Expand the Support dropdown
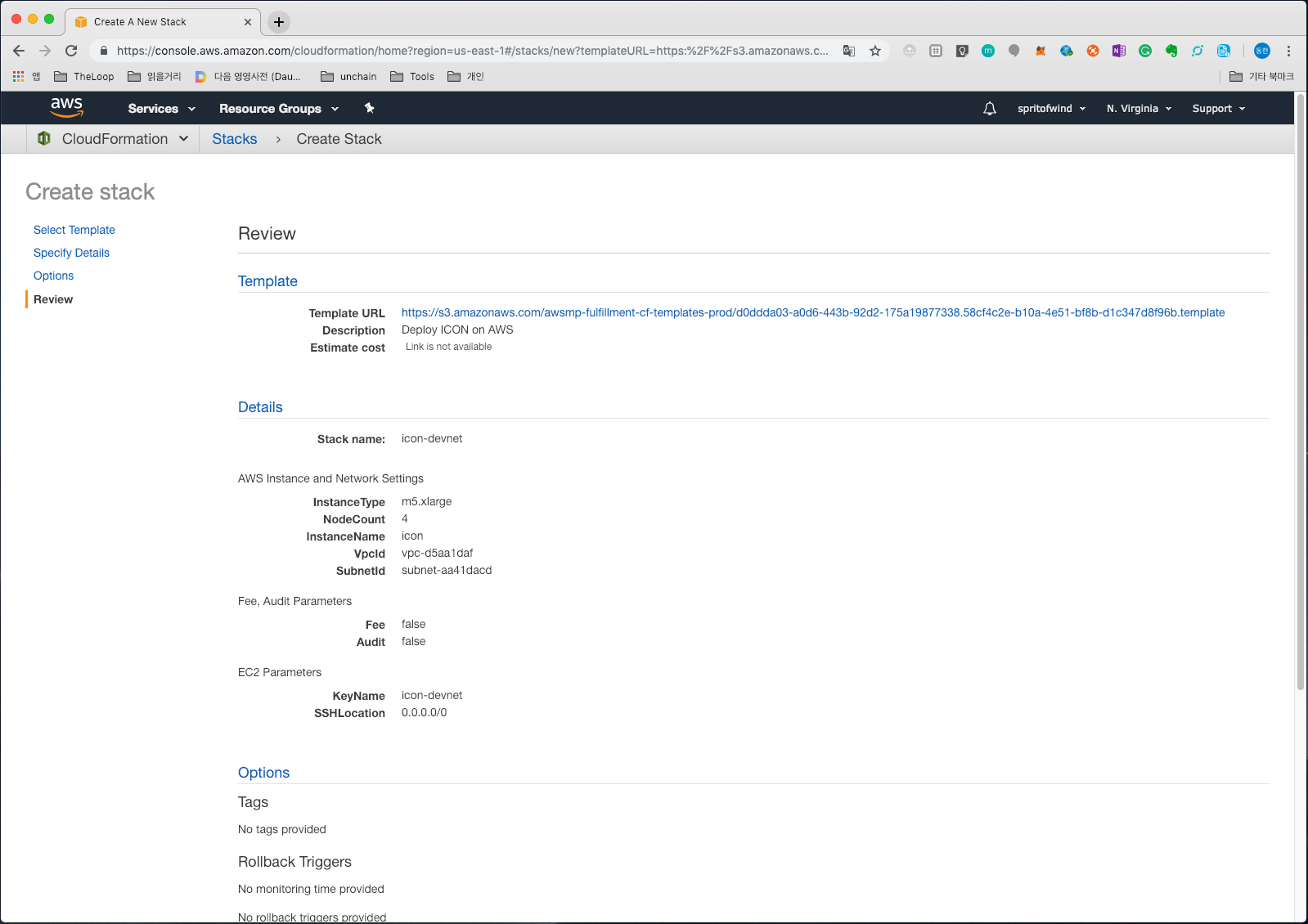 click(1218, 108)
